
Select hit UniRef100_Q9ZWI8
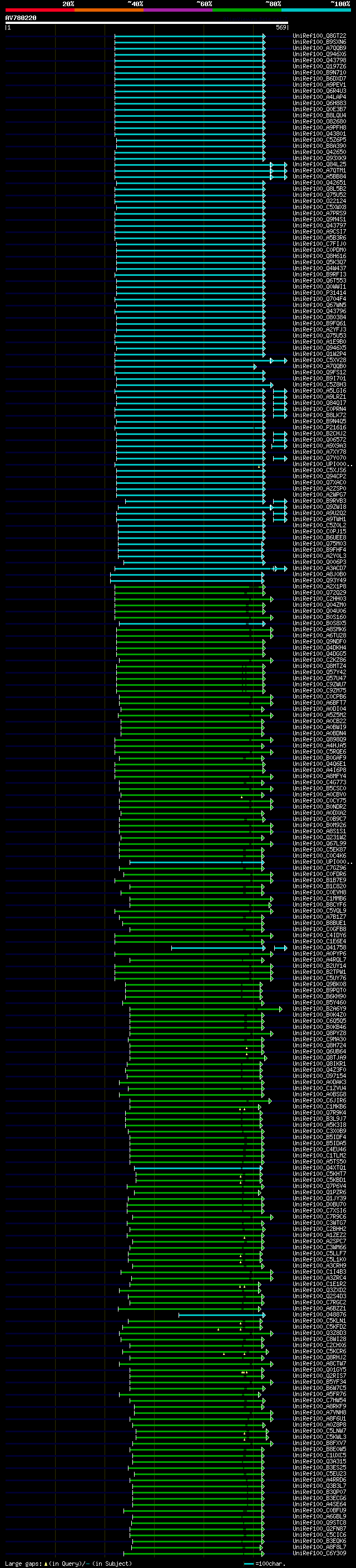click(319, 507)
